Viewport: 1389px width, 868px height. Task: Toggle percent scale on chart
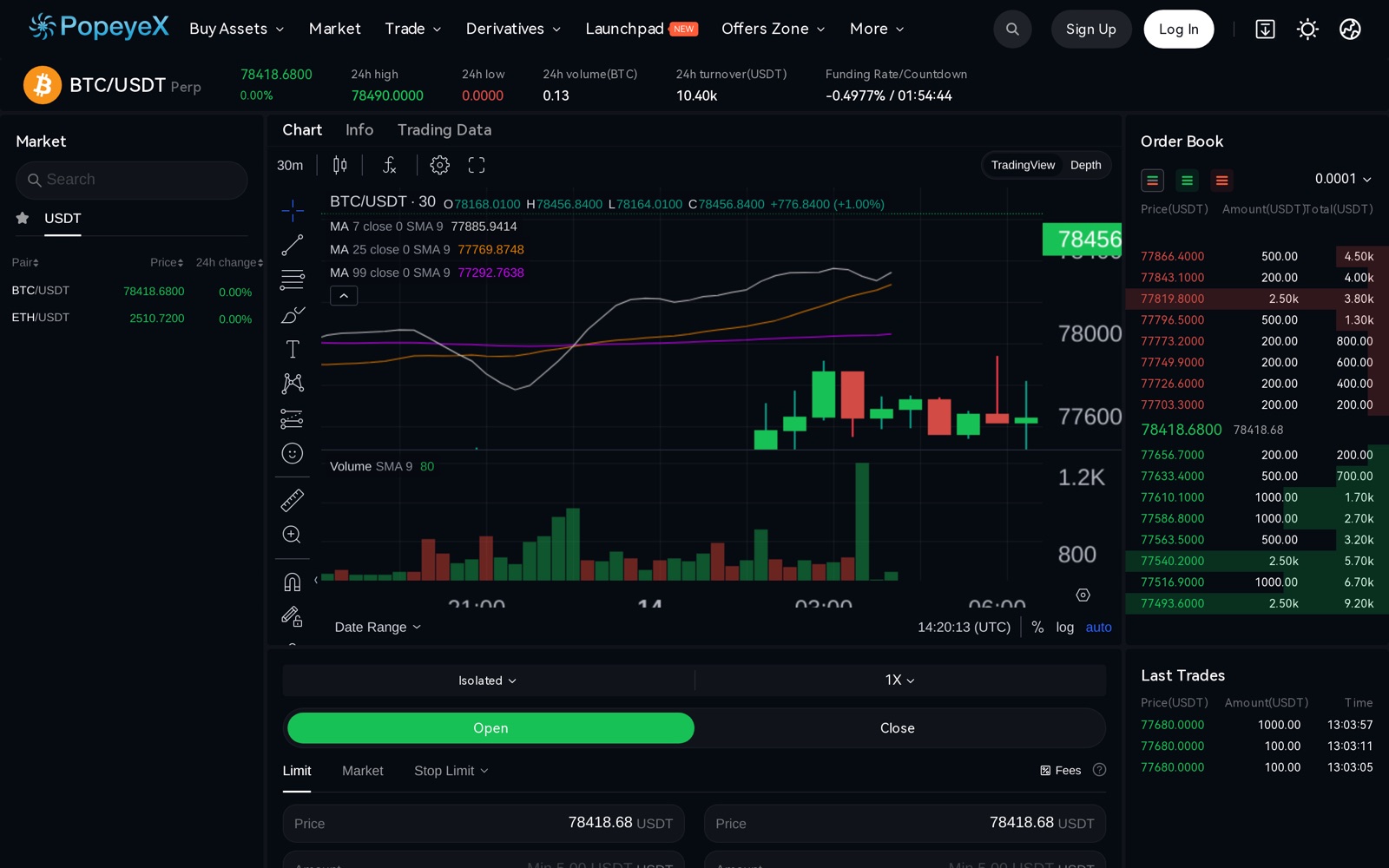(x=1037, y=627)
